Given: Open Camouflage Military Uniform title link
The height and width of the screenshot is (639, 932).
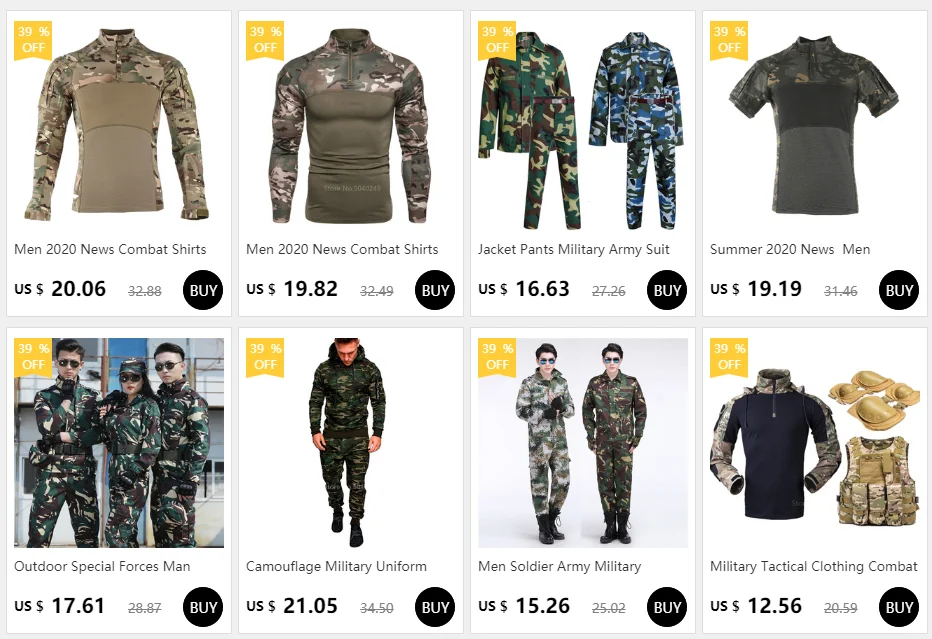Looking at the screenshot, I should (336, 566).
